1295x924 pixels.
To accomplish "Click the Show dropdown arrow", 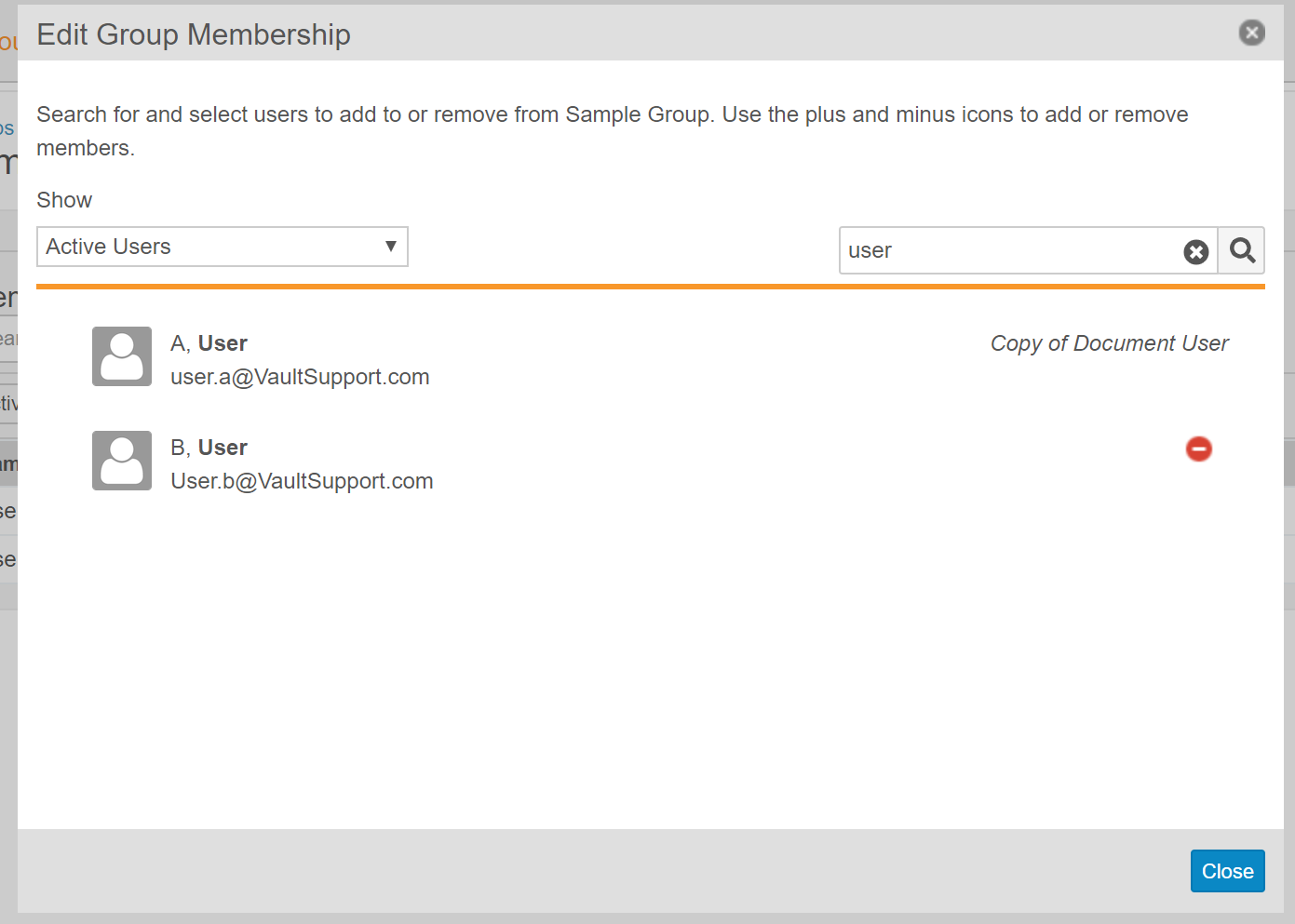I will (391, 247).
